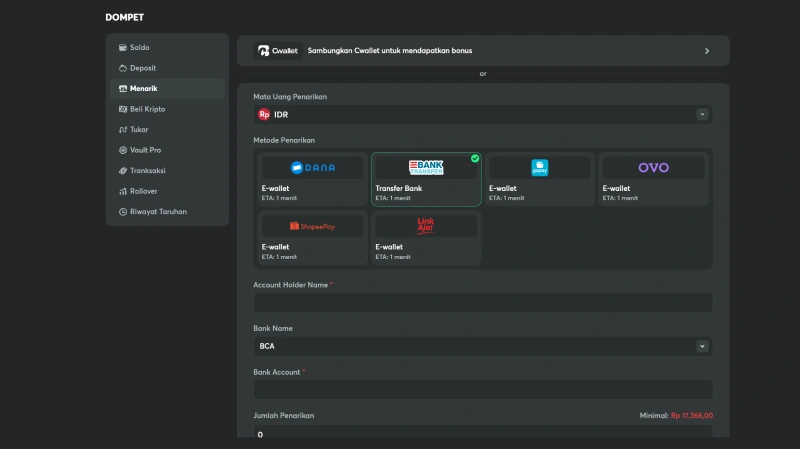Choose ShopeePay as withdrawal method
The image size is (800, 449).
312,238
